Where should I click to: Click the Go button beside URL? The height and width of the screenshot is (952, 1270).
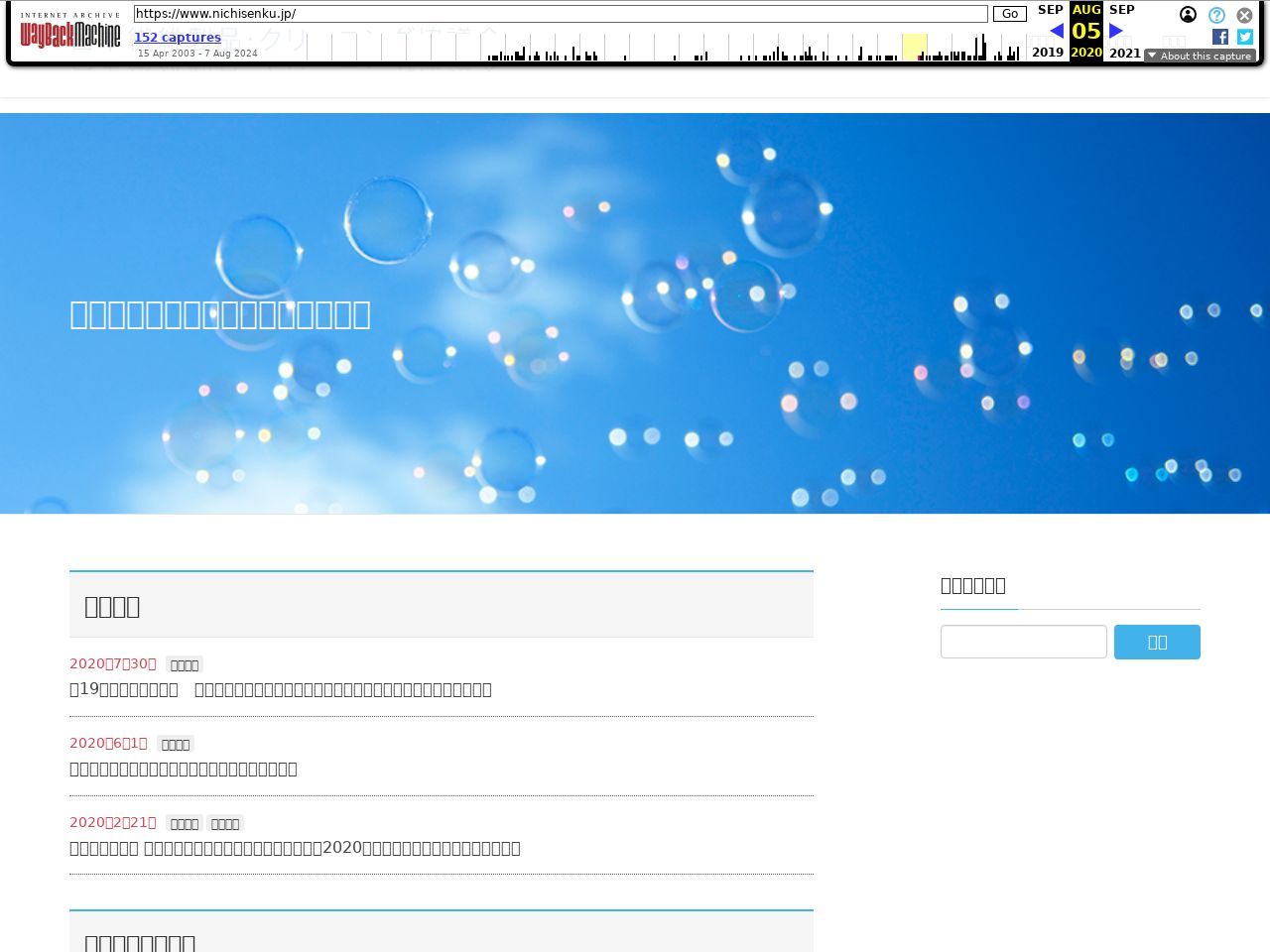click(1010, 14)
